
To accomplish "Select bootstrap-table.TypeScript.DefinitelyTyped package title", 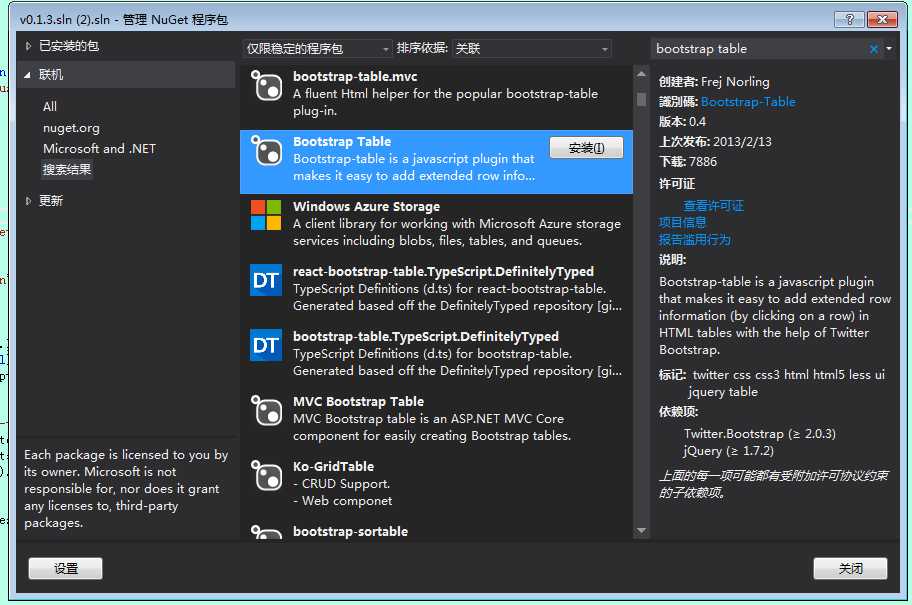I will click(x=426, y=337).
